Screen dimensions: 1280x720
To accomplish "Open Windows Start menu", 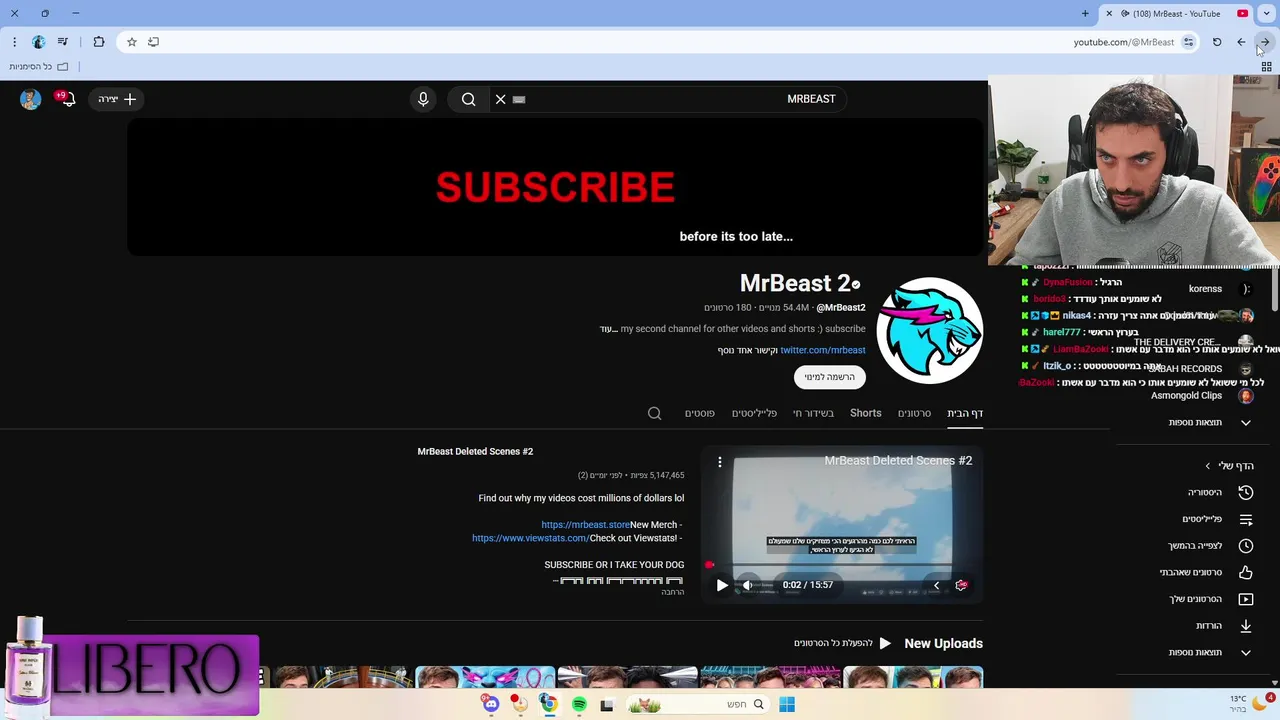I will coord(787,705).
